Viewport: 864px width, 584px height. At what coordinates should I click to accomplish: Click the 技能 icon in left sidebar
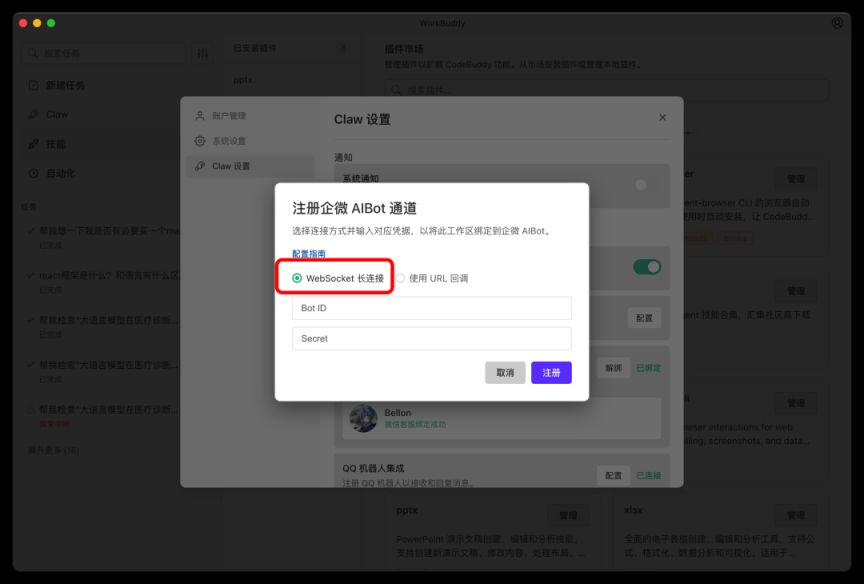pos(33,144)
